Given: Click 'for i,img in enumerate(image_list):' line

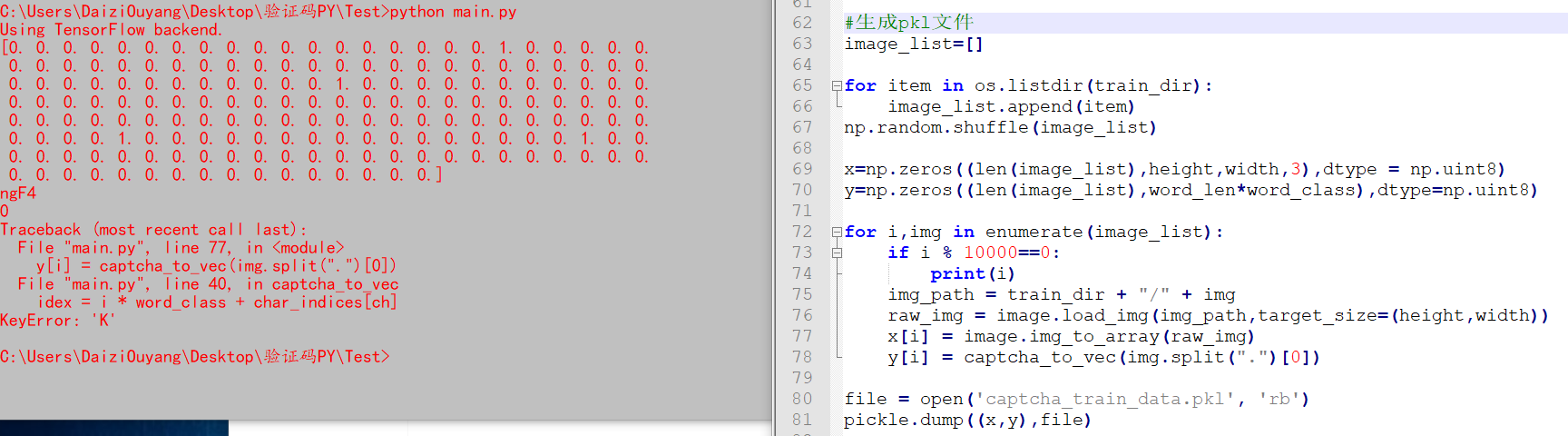Looking at the screenshot, I should coord(1034,232).
